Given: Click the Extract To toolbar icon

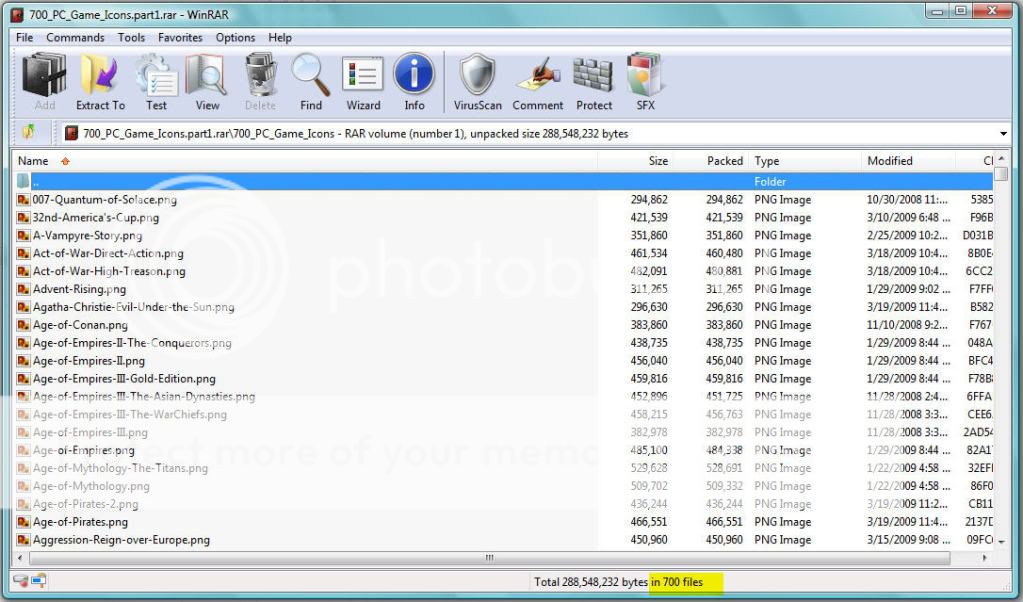Looking at the screenshot, I should click(100, 82).
